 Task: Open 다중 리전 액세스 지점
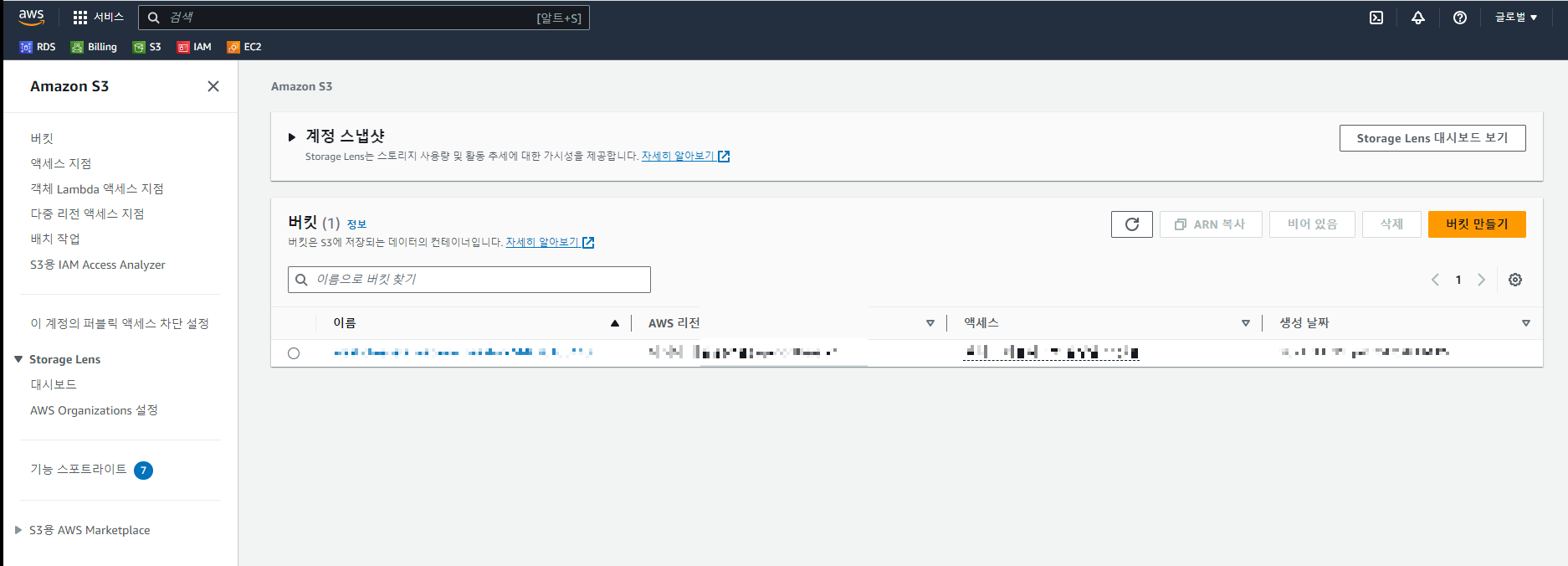(87, 214)
